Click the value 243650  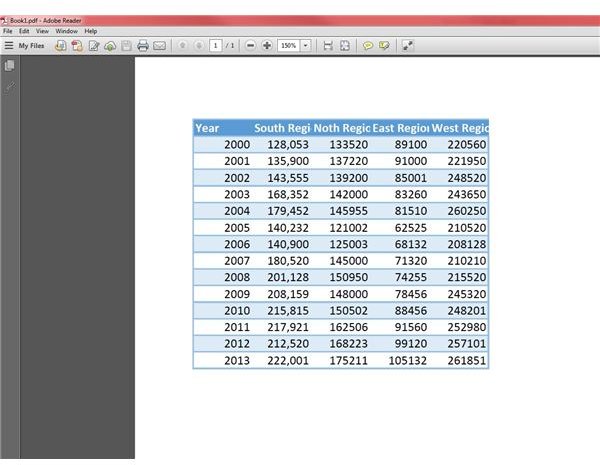pyautogui.click(x=467, y=194)
